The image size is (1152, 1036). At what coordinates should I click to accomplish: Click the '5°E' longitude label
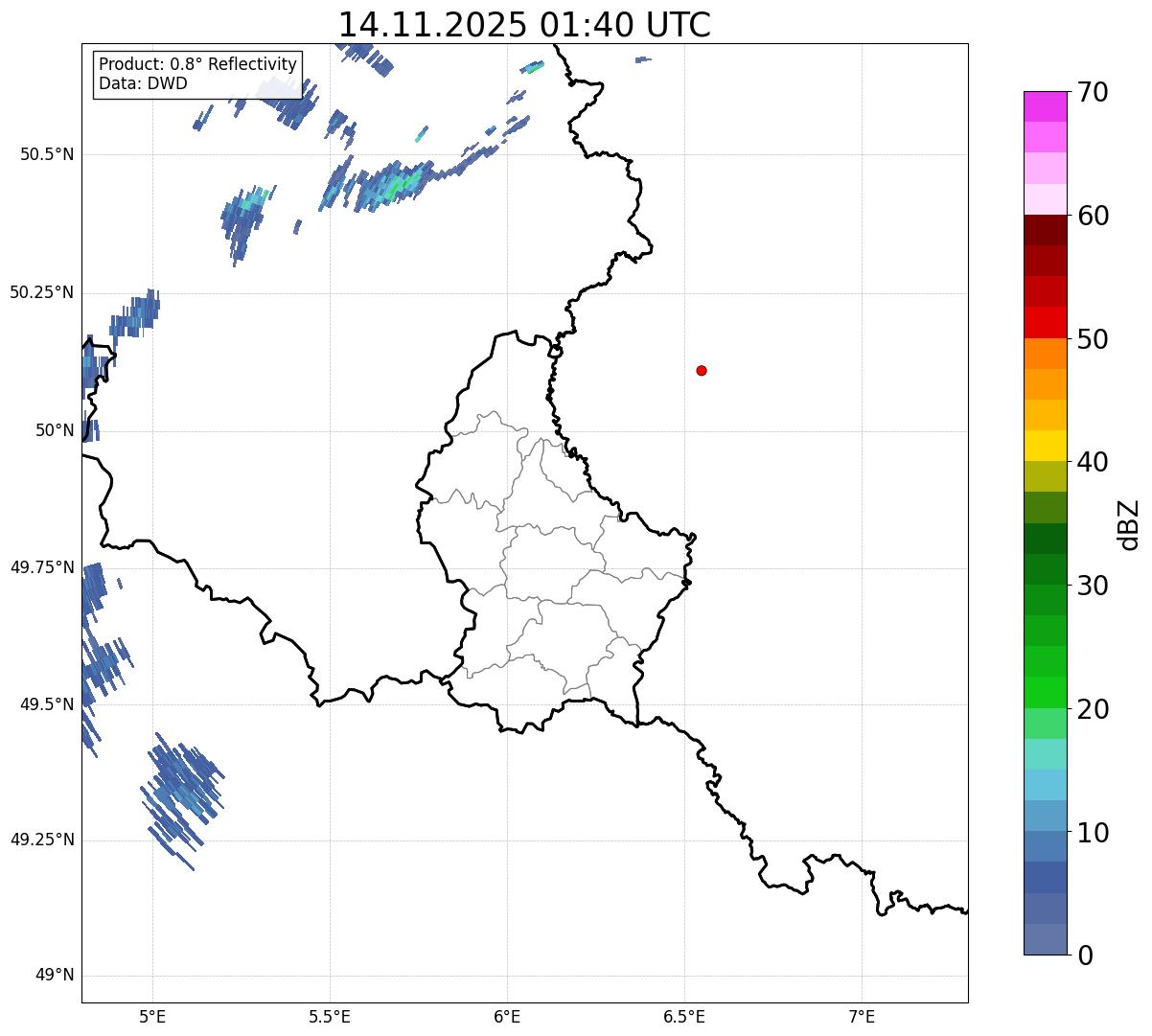pos(153,1017)
